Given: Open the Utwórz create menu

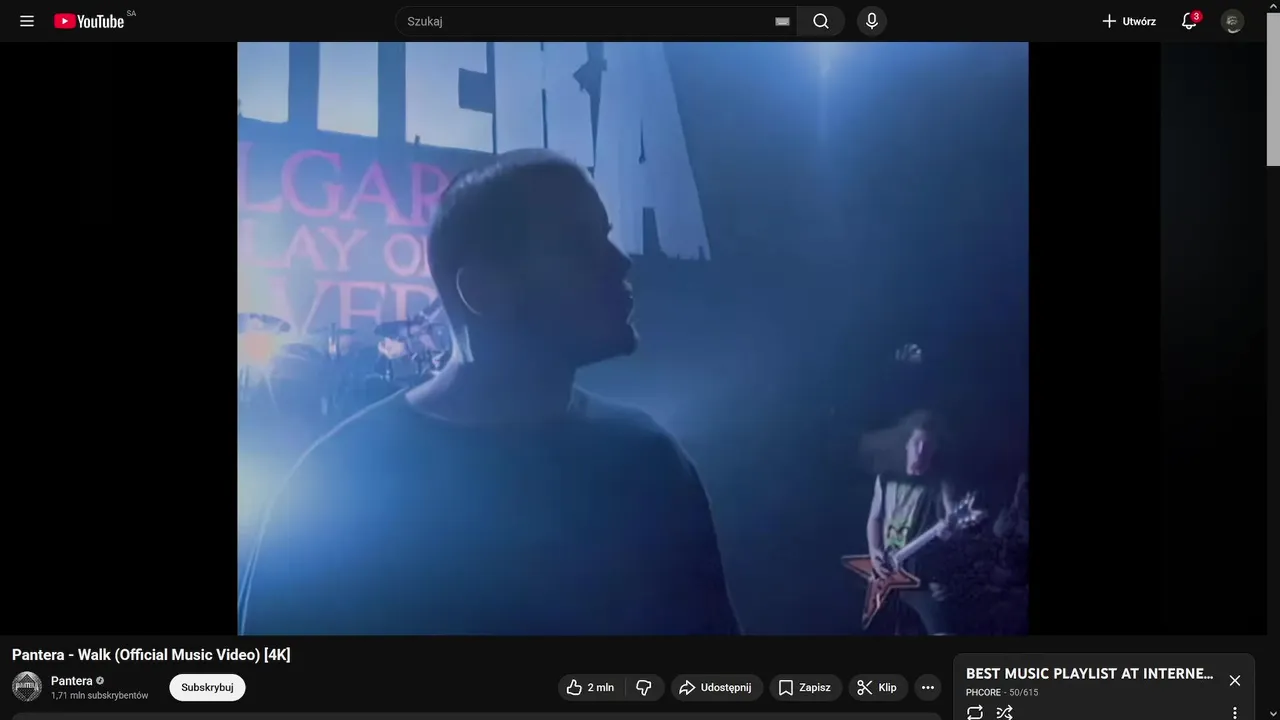Looking at the screenshot, I should (1129, 21).
